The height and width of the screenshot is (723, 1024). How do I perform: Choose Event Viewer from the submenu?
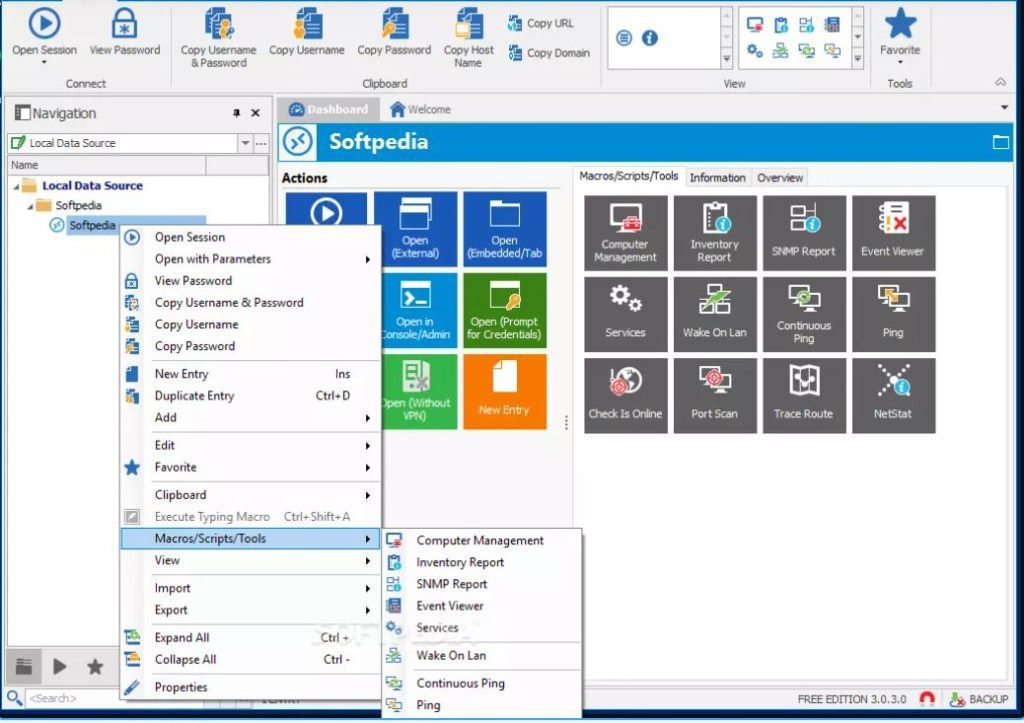tap(449, 606)
